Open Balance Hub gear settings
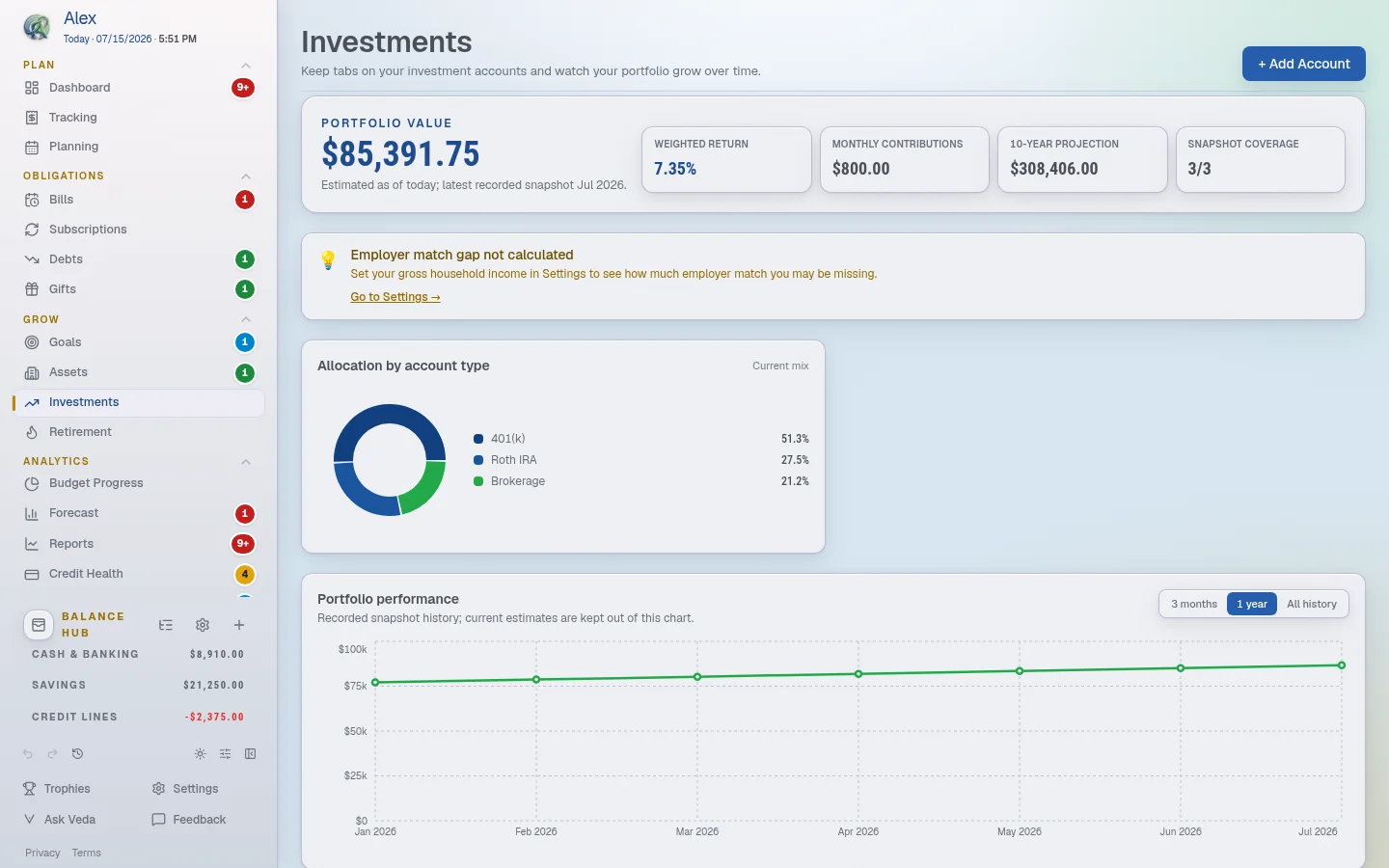Image resolution: width=1389 pixels, height=868 pixels. 203,625
